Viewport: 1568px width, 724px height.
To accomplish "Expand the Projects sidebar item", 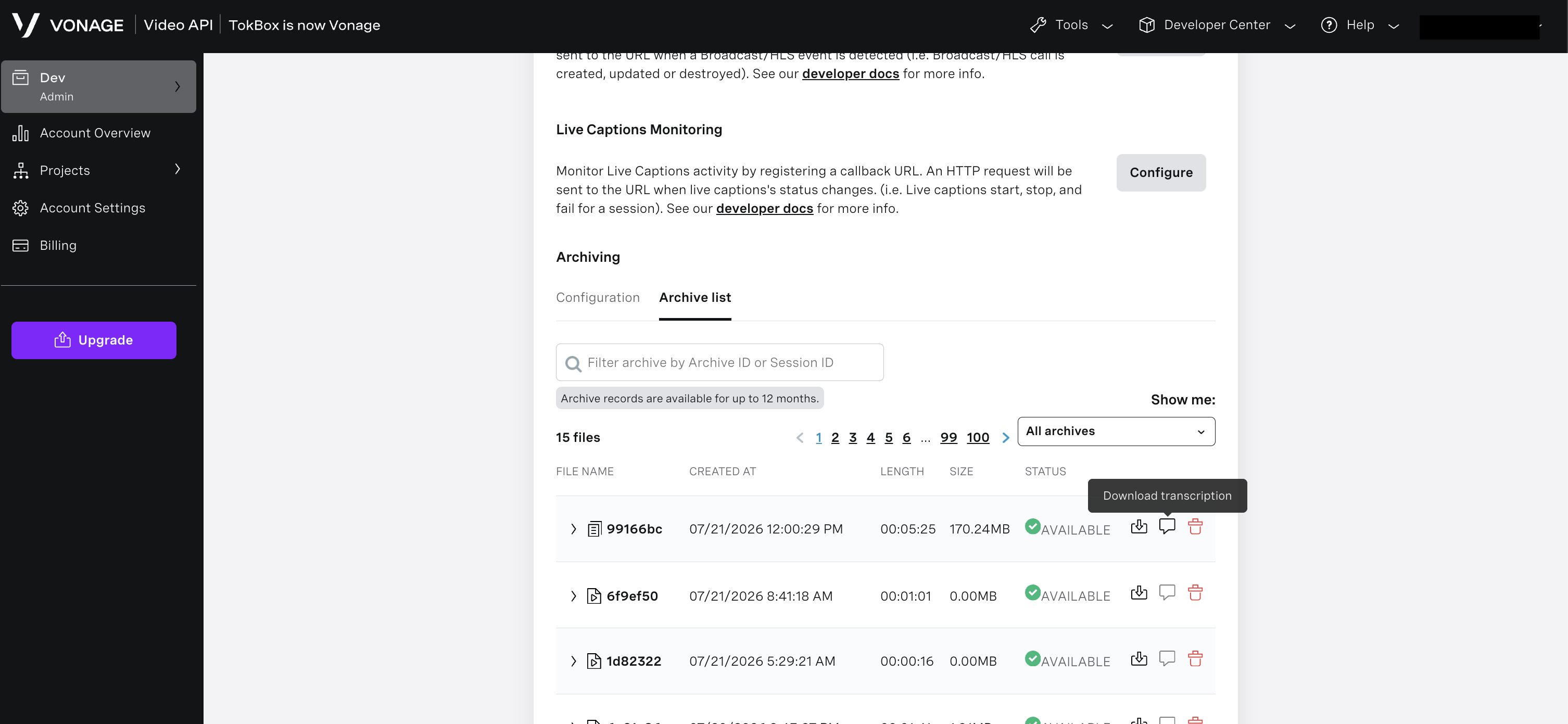I will [x=97, y=170].
